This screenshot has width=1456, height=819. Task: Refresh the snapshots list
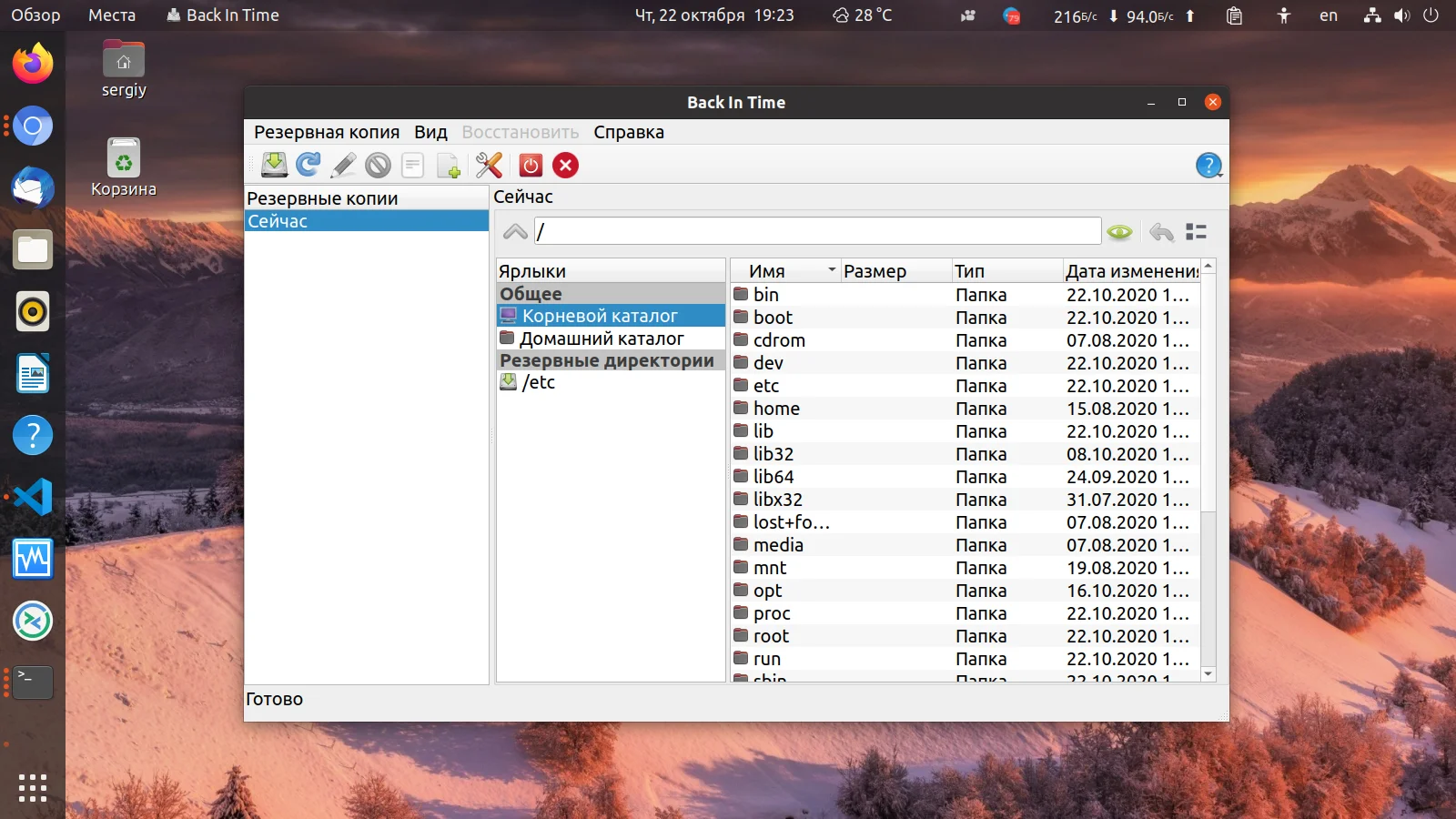(308, 165)
